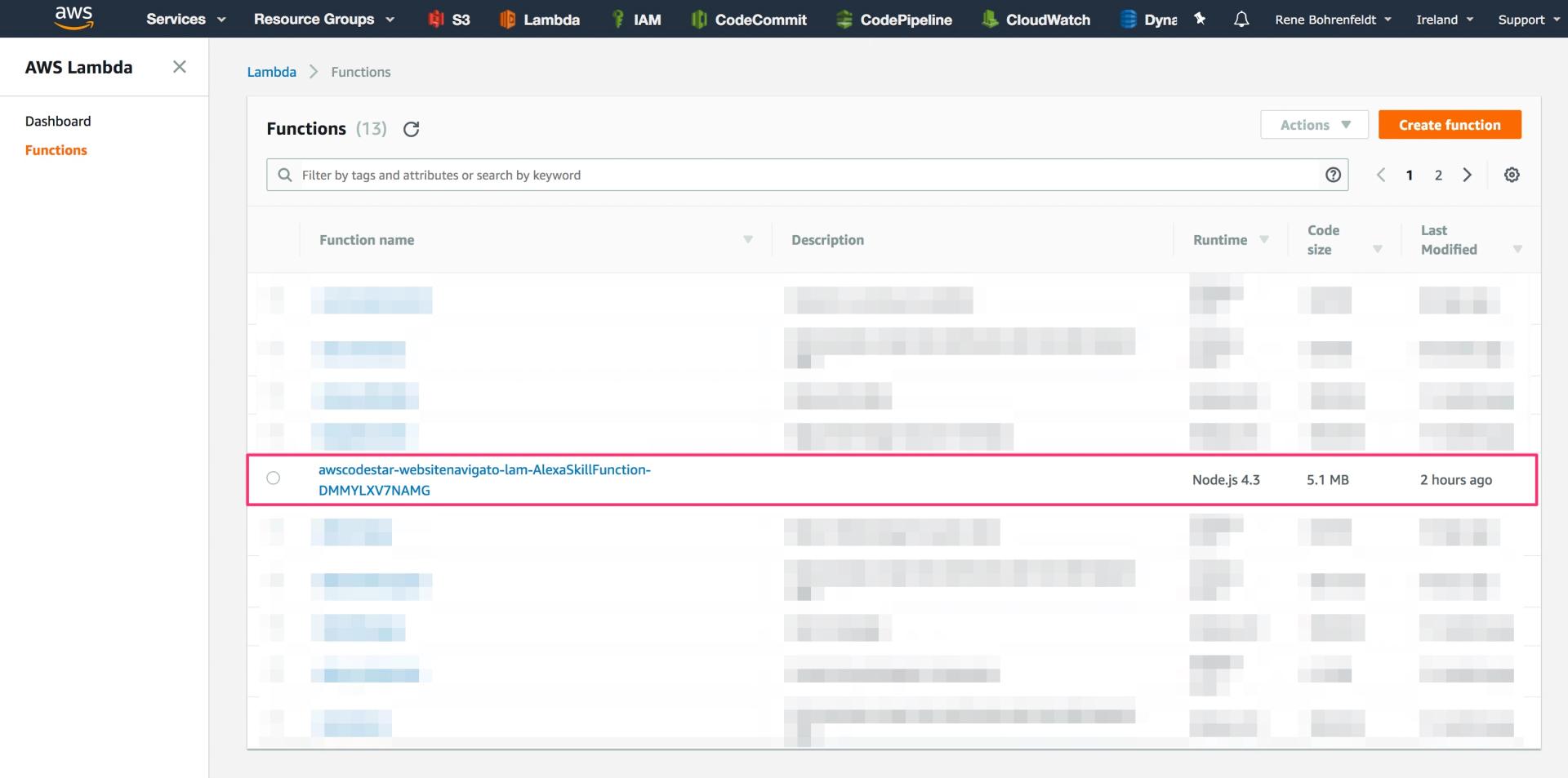The height and width of the screenshot is (778, 1568).
Task: Open the notifications bell
Action: coord(1241,19)
